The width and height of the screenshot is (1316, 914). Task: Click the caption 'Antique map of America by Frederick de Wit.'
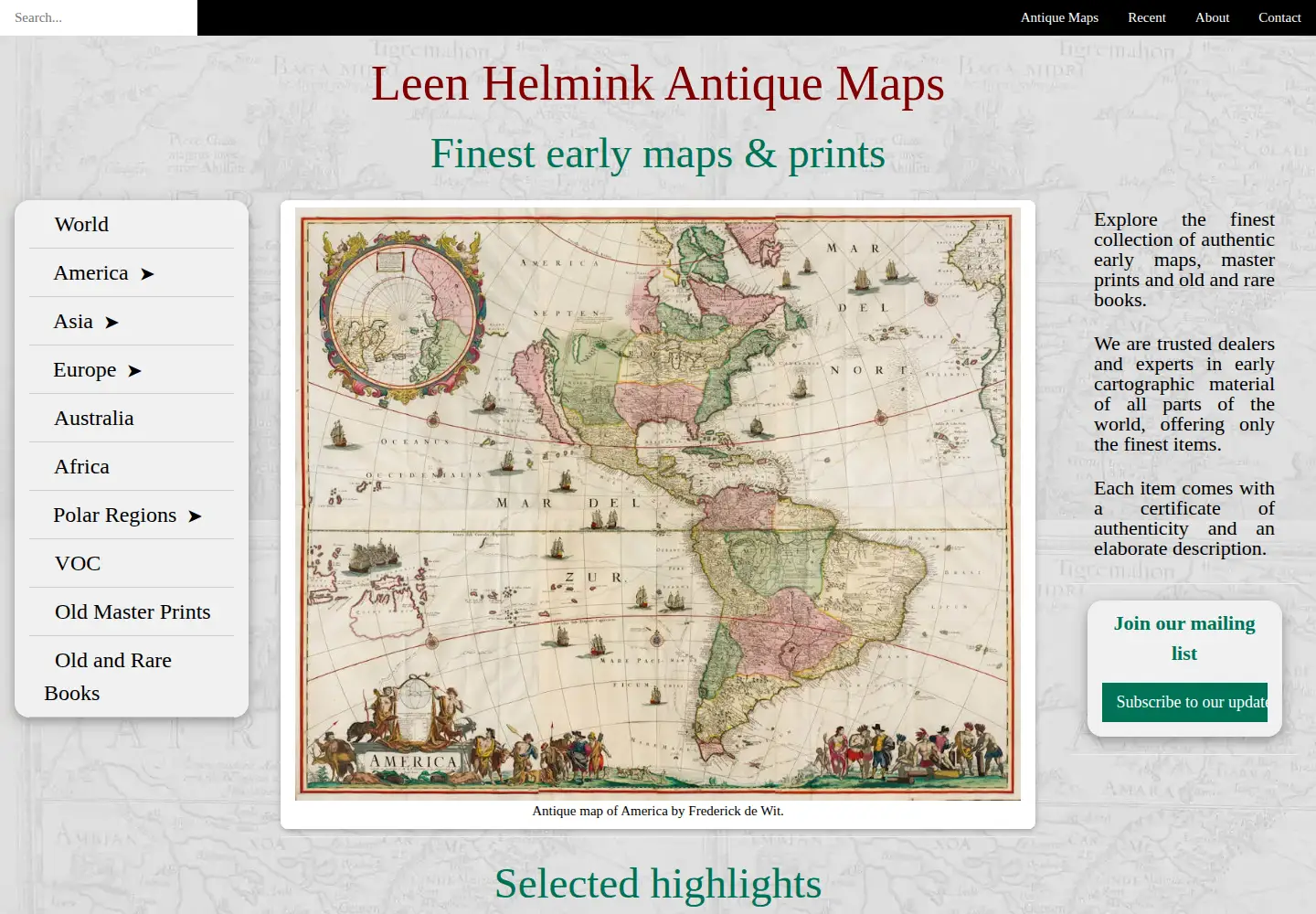point(658,811)
